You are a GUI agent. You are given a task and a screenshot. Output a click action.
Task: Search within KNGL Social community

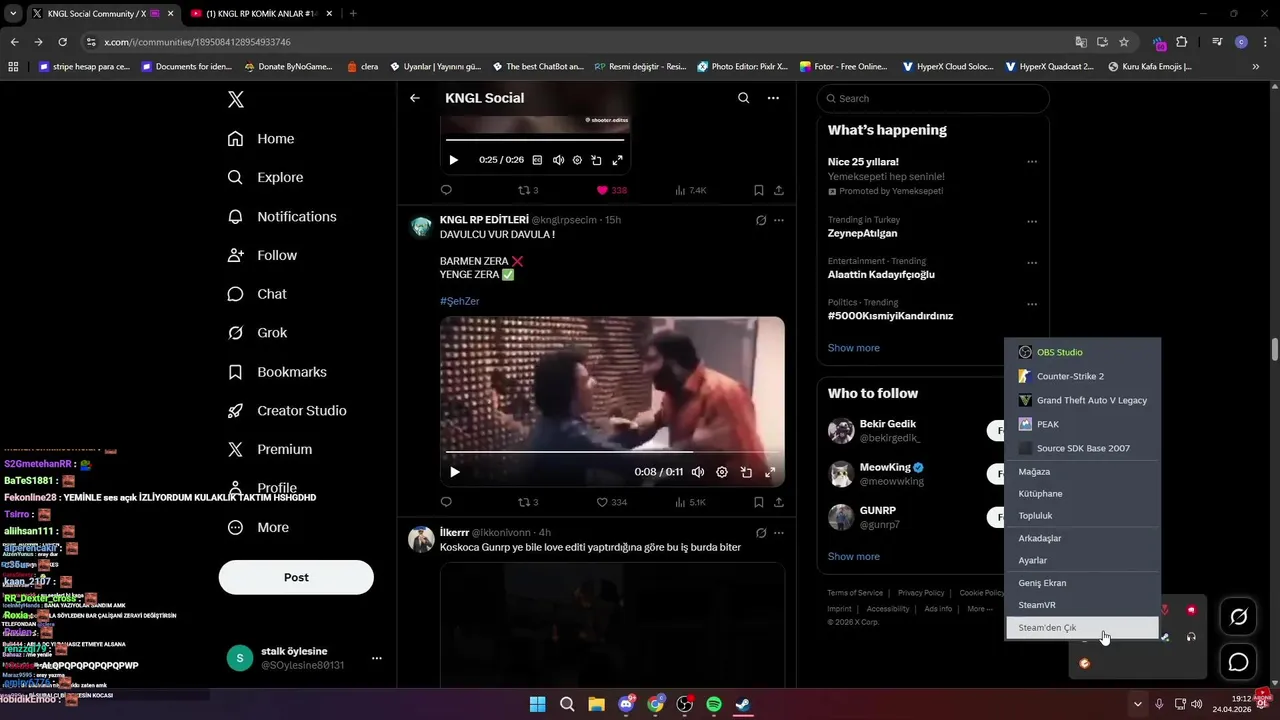743,98
